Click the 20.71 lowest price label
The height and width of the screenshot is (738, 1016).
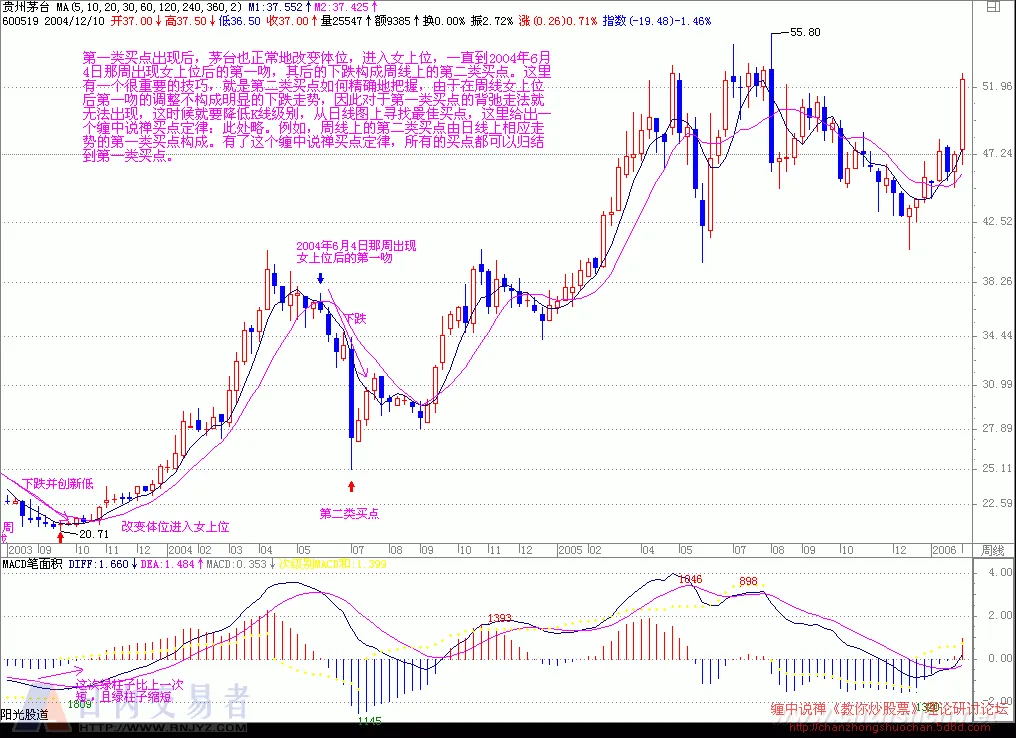pos(94,534)
